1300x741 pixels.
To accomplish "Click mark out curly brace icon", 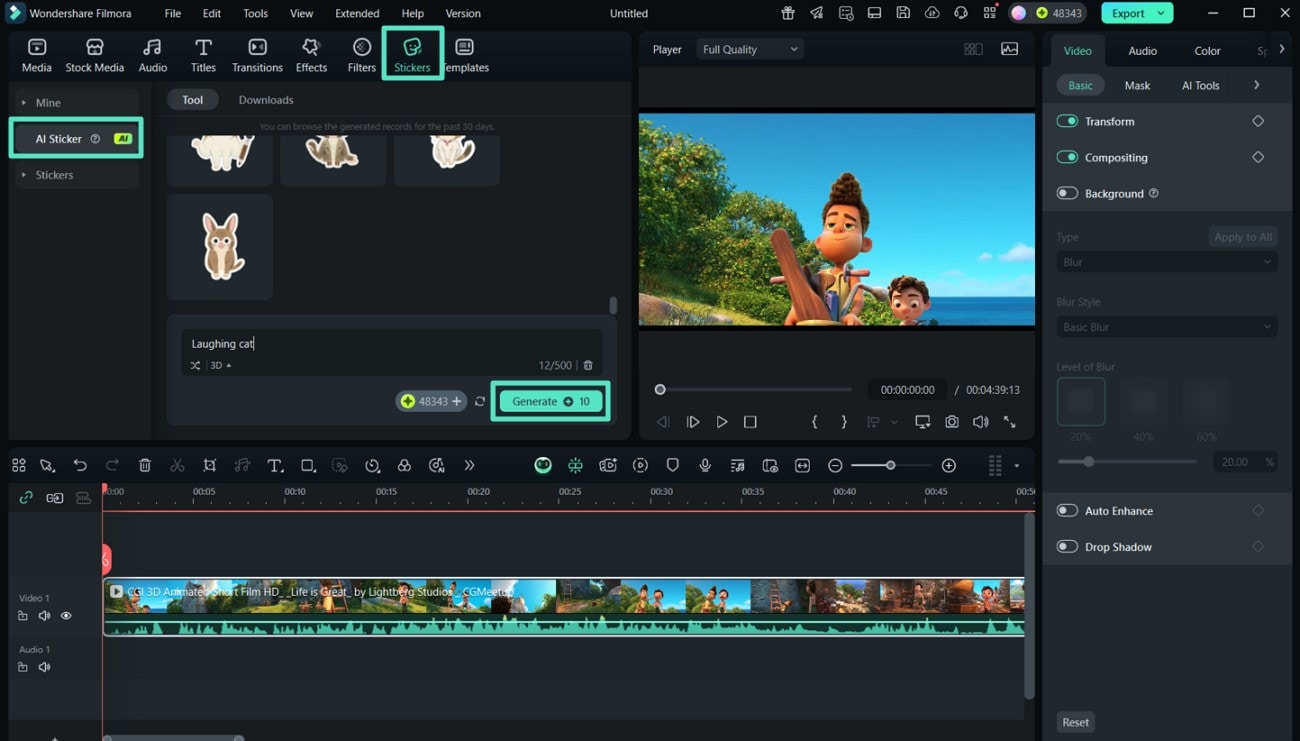I will tap(843, 422).
